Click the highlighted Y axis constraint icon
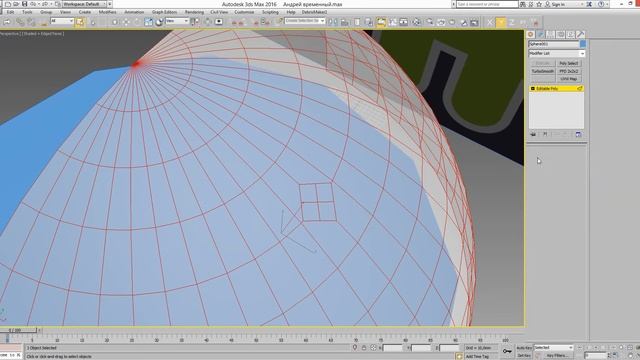Viewport: 640px width, 360px height. click(x=500, y=22)
